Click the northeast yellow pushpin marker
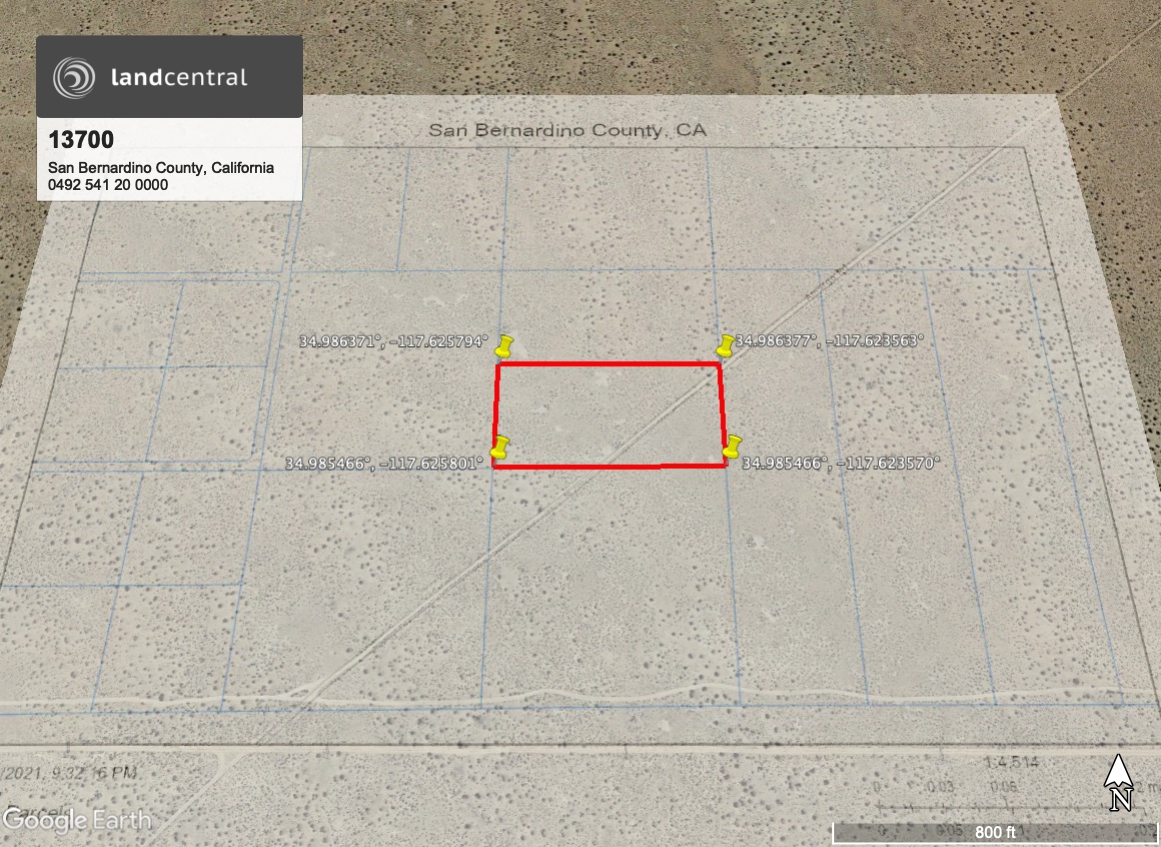The height and width of the screenshot is (847, 1161). 726,346
